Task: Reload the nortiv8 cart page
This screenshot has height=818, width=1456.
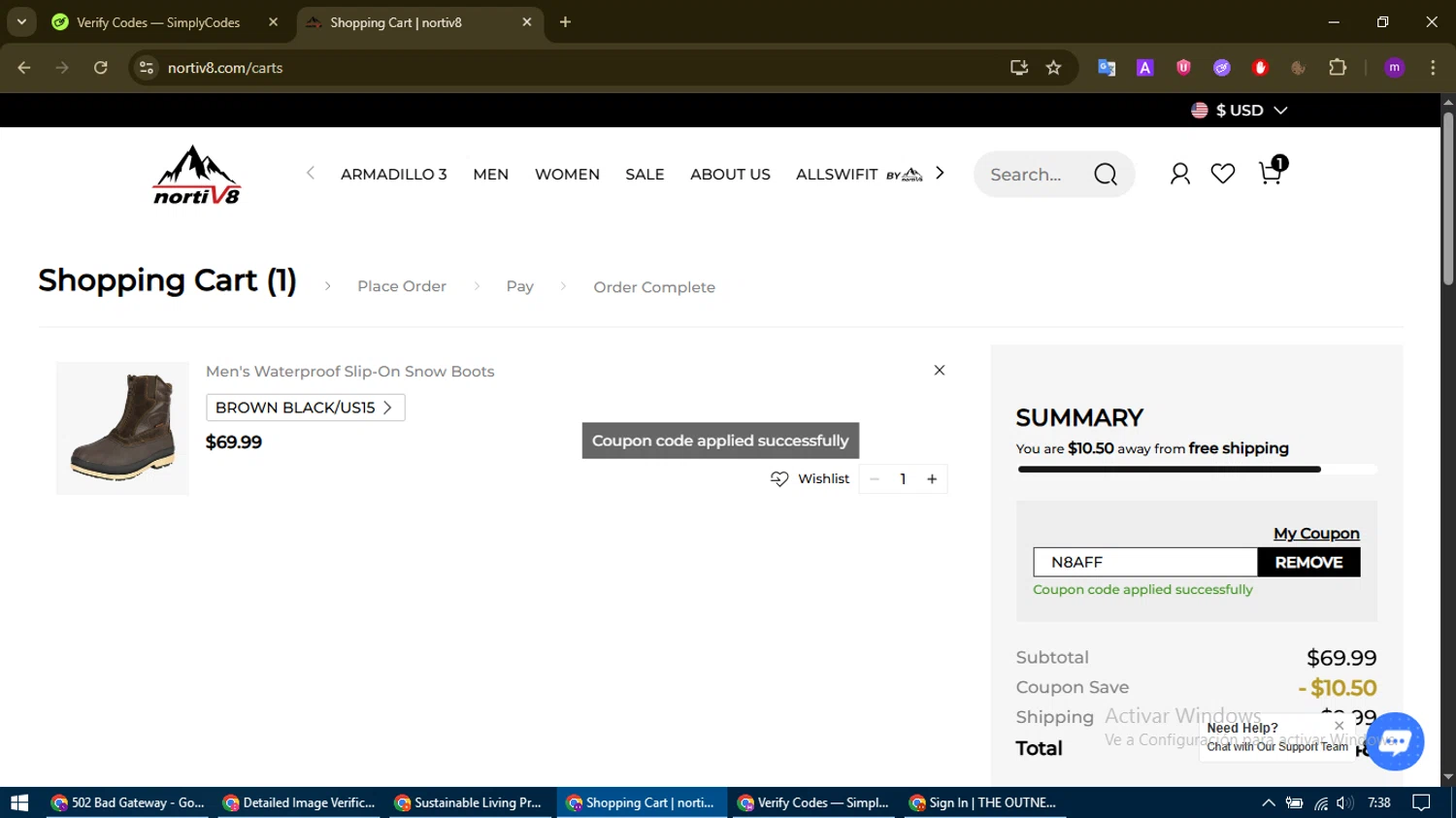Action: click(x=101, y=68)
